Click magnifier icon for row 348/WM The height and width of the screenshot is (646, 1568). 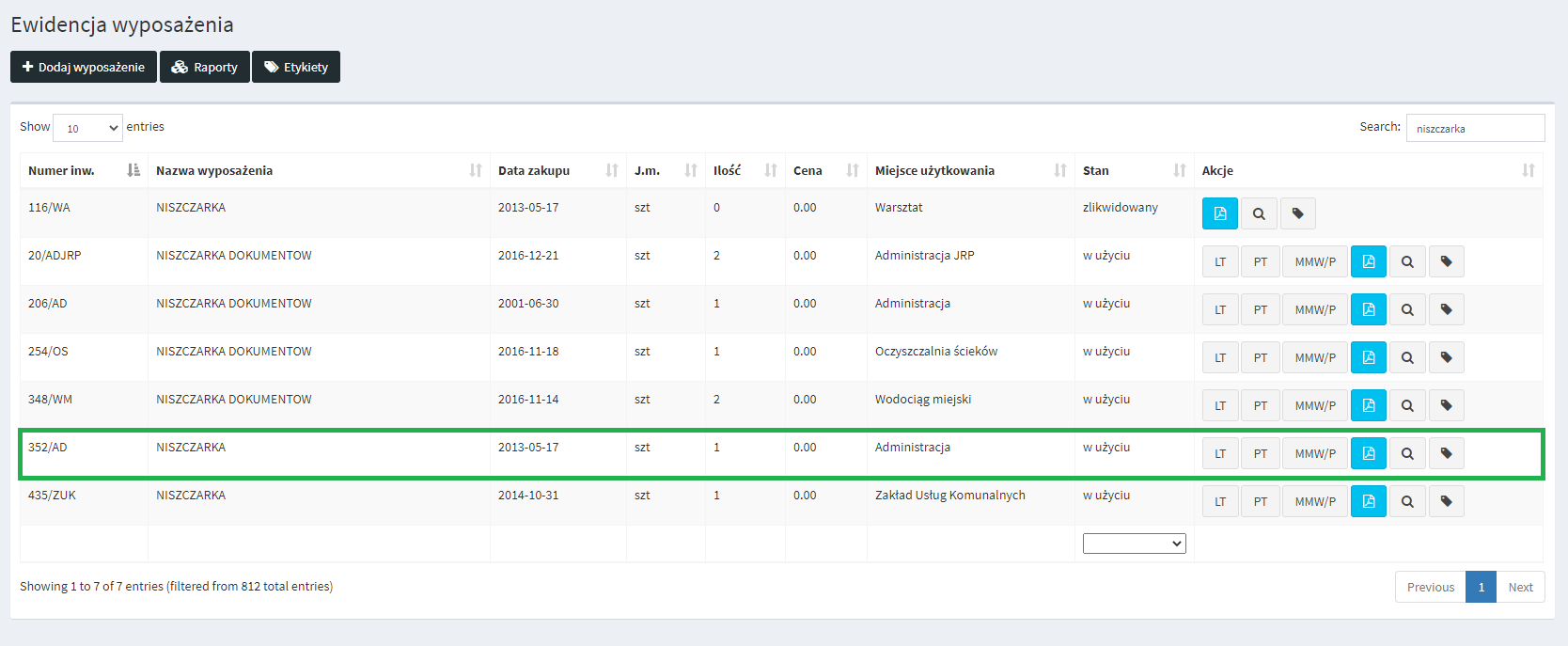click(1406, 405)
